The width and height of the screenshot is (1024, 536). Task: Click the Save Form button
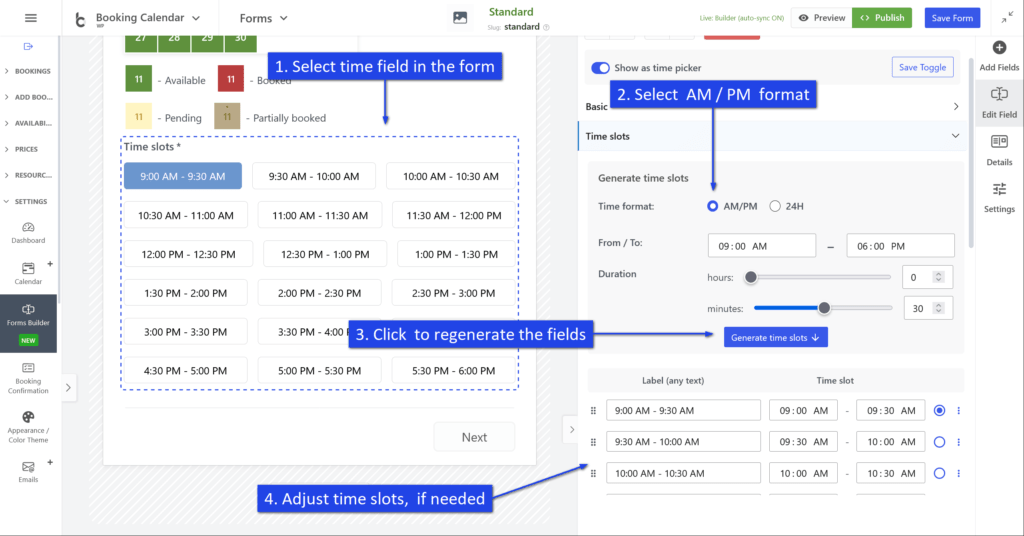click(x=952, y=18)
